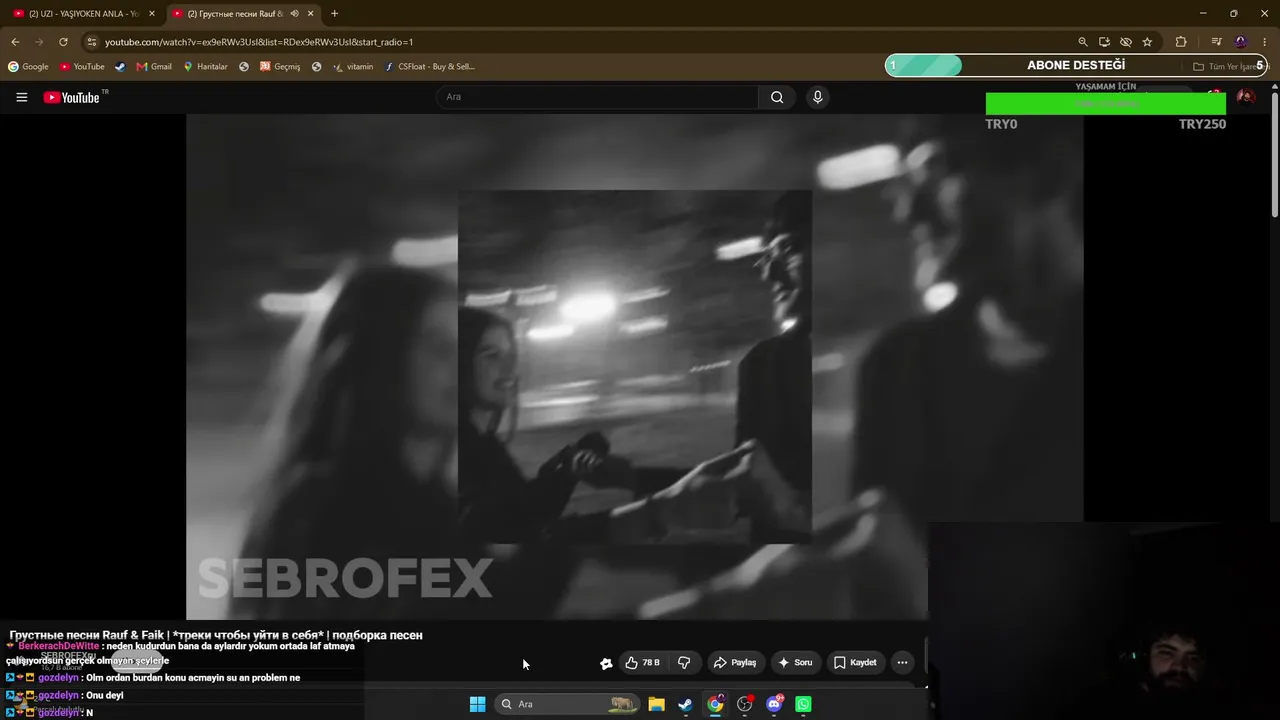Open the Steam bookmark icon

click(120, 67)
